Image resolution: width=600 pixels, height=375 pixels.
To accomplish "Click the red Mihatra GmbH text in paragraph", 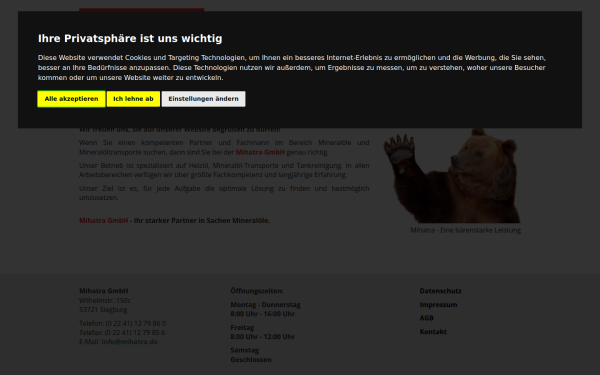I will click(260, 152).
